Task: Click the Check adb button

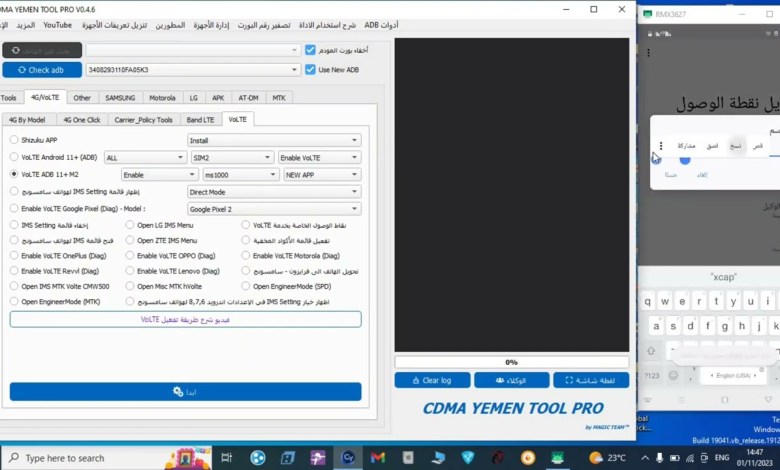Action: 42,70
